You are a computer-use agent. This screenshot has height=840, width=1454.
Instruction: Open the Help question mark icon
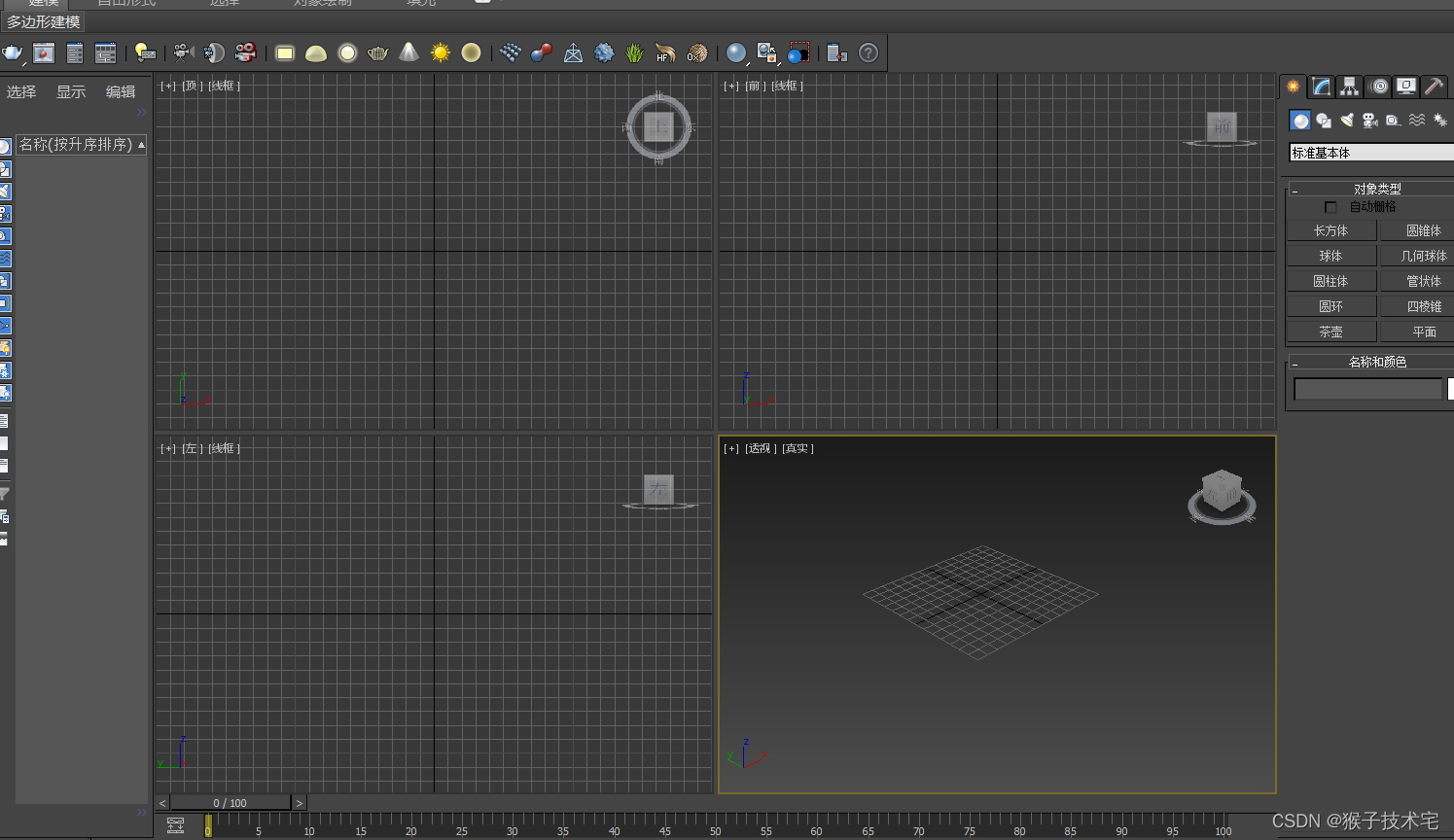(x=868, y=52)
